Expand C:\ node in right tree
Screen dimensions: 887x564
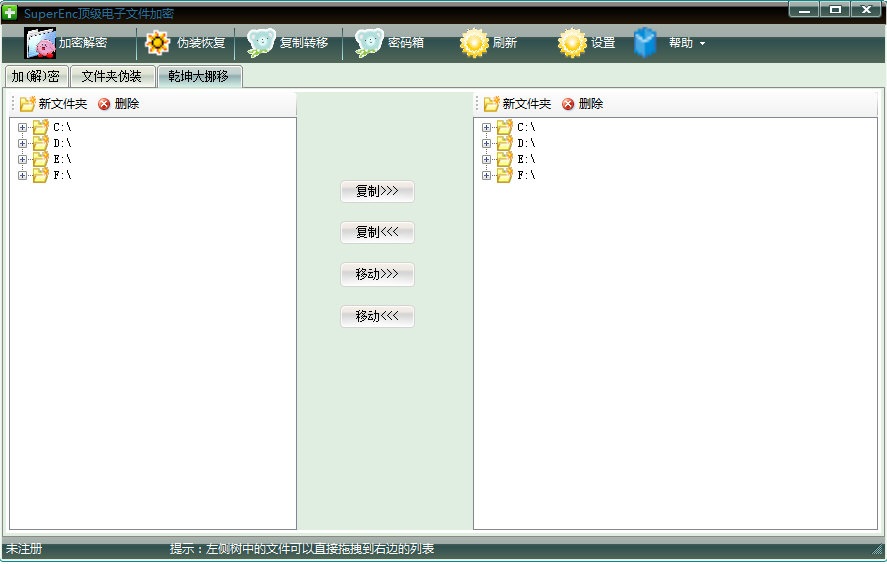pos(486,128)
